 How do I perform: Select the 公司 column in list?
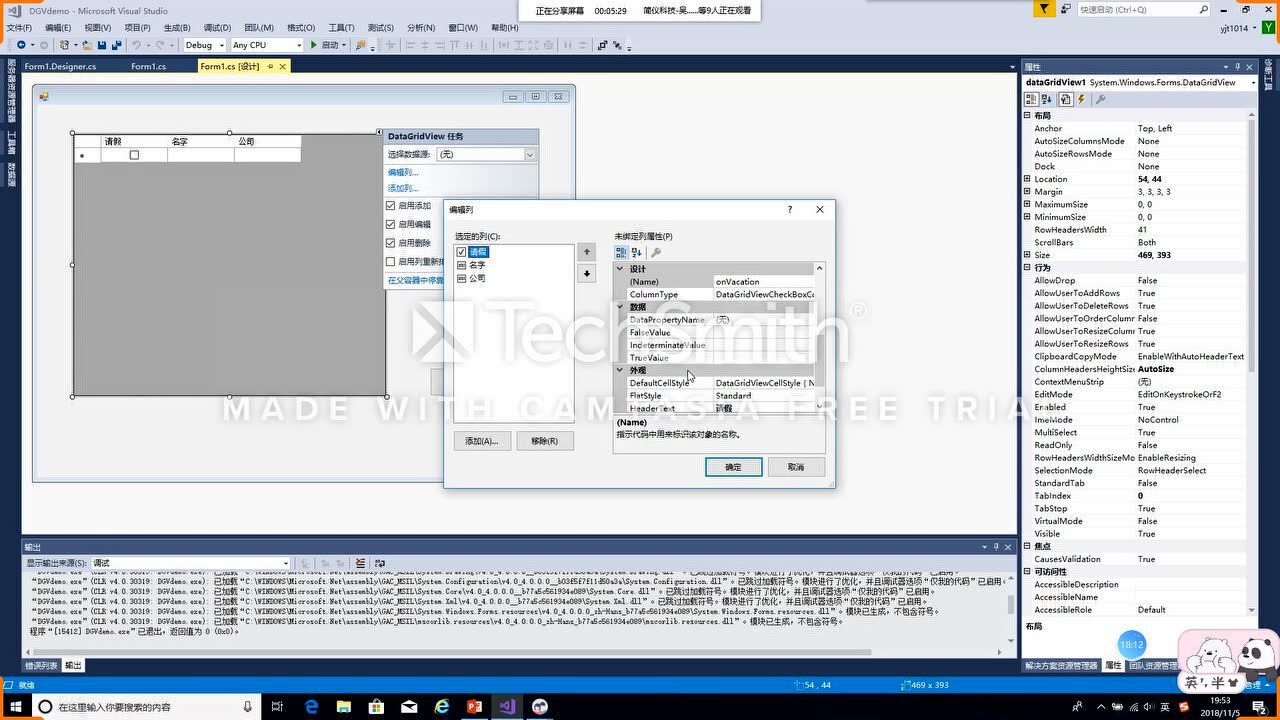tap(477, 278)
